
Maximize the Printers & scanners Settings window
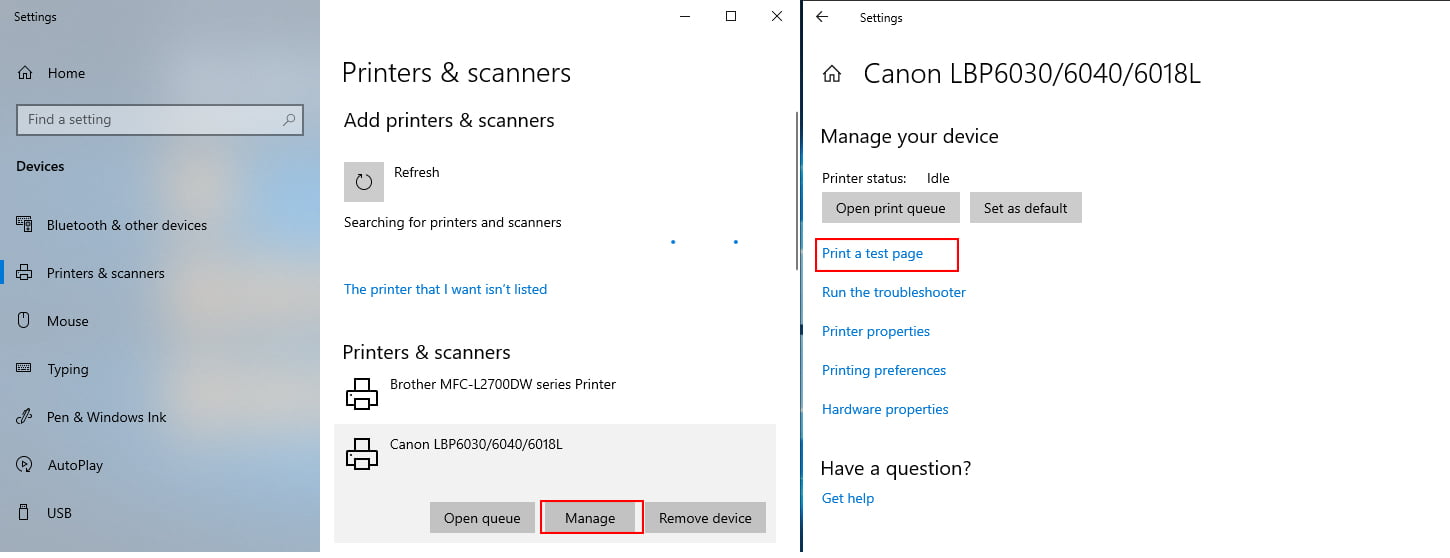point(731,16)
